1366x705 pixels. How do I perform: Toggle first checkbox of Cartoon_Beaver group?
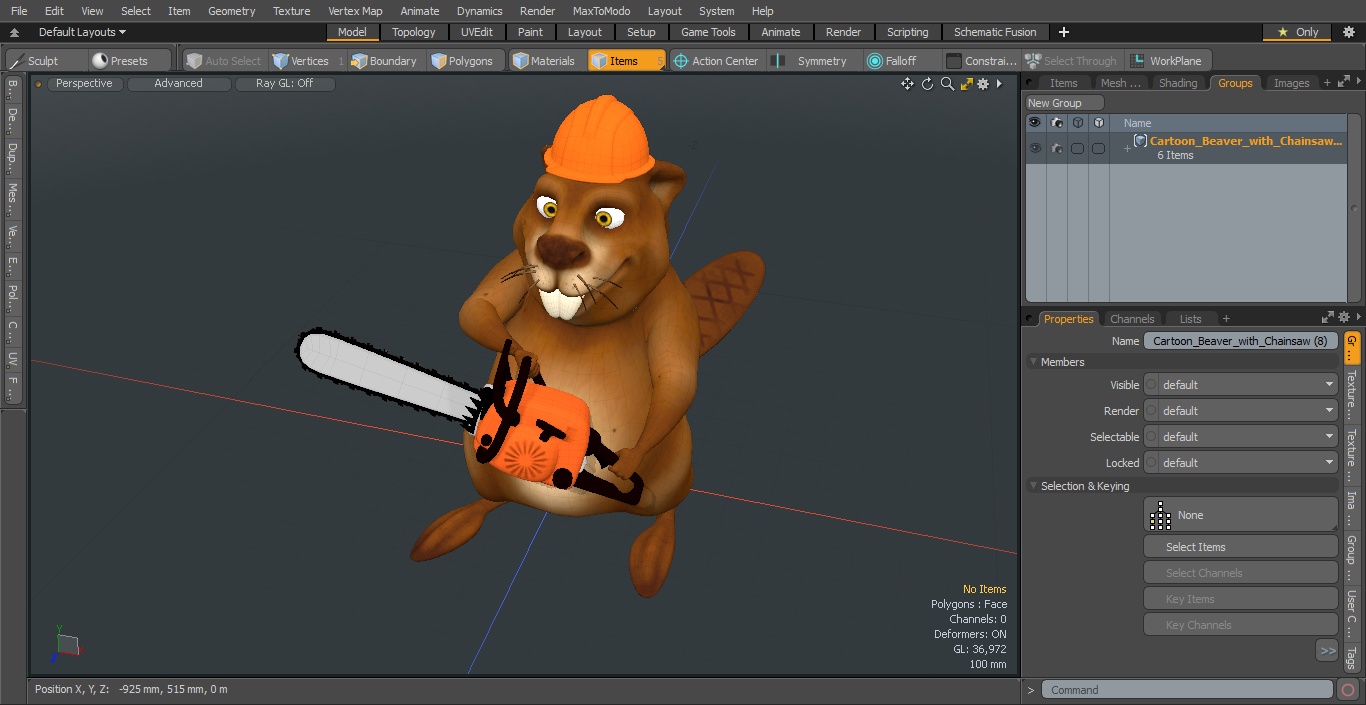(x=1077, y=148)
